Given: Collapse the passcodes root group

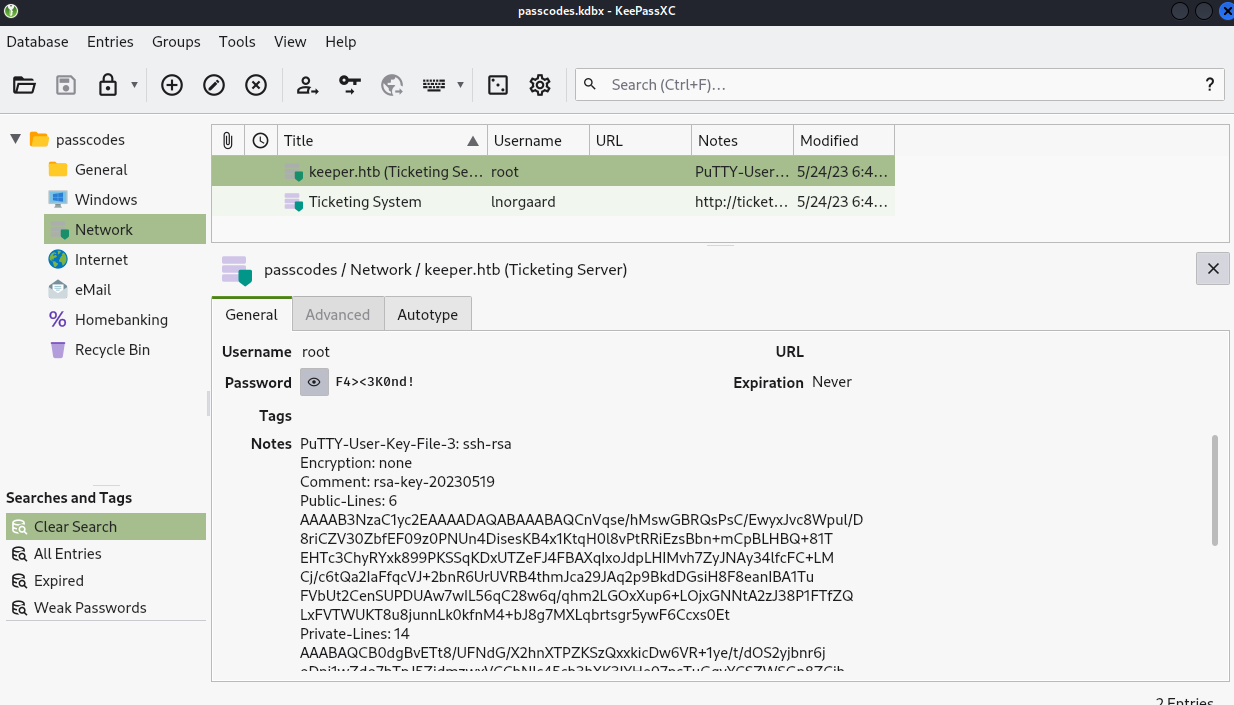Looking at the screenshot, I should point(15,139).
